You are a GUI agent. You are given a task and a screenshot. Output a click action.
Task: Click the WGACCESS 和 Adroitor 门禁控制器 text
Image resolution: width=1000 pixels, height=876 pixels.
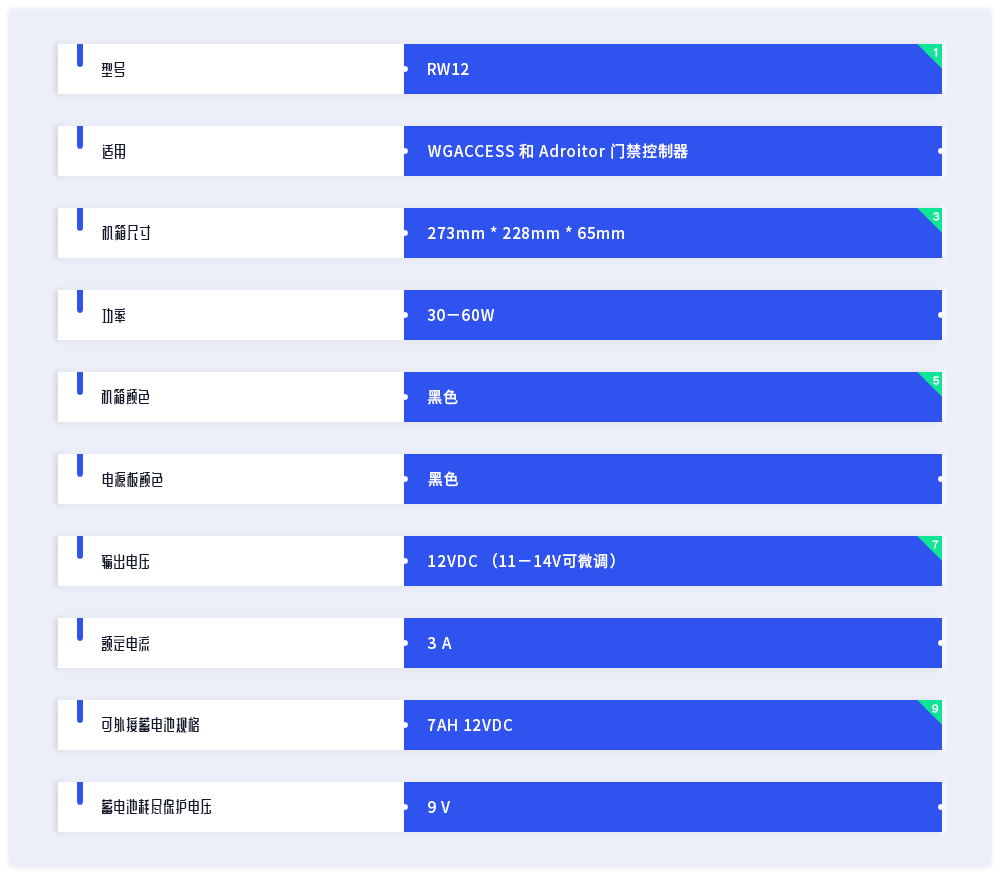tap(557, 151)
